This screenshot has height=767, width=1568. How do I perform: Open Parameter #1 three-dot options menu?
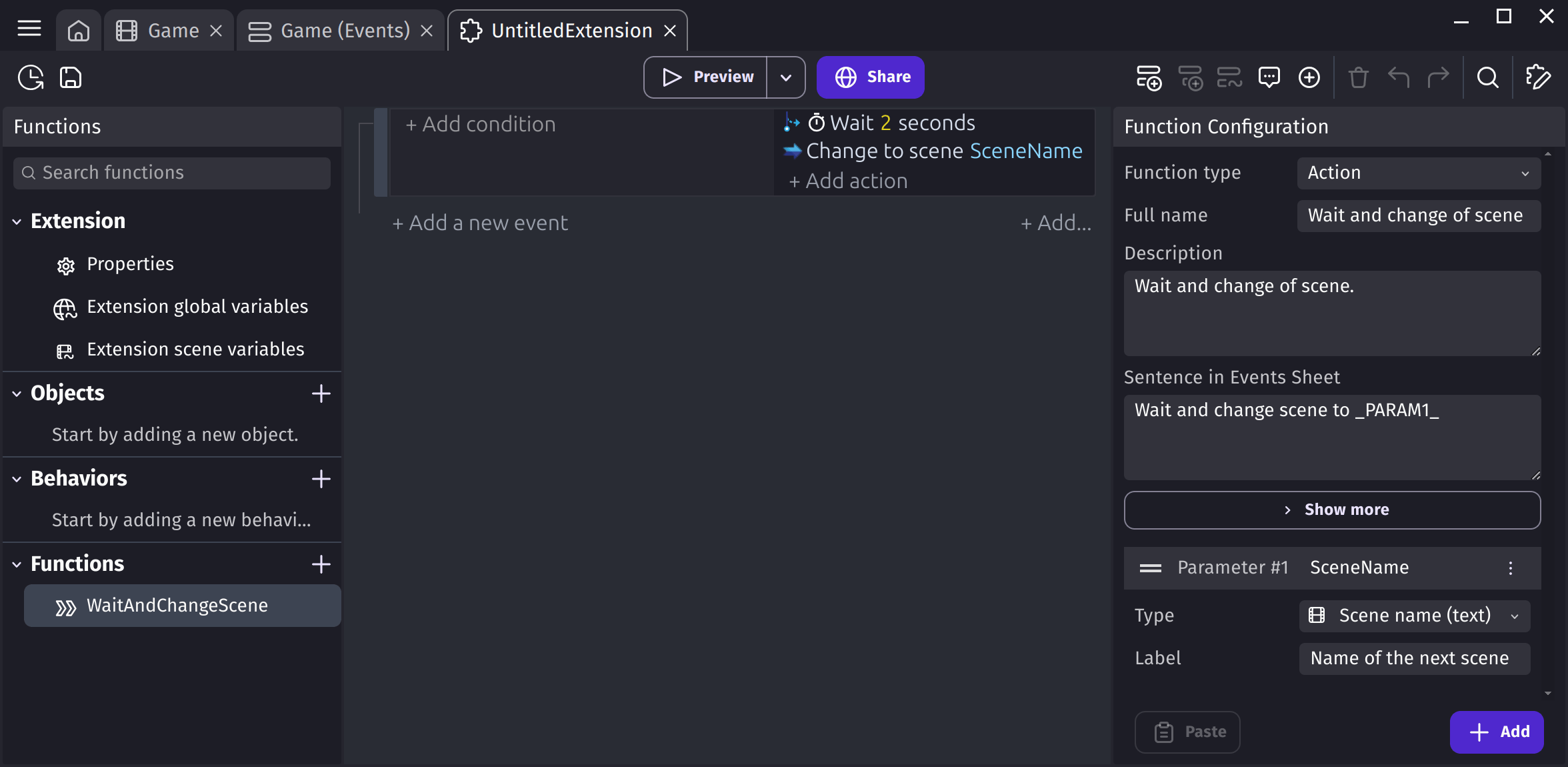click(x=1511, y=568)
